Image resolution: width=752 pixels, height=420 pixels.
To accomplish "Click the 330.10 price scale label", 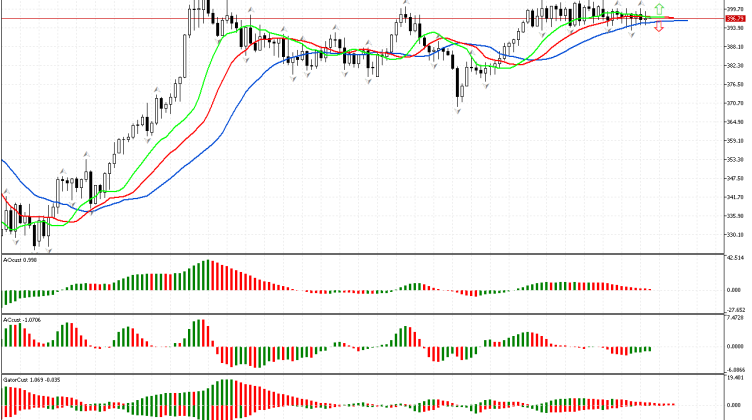I will [736, 234].
